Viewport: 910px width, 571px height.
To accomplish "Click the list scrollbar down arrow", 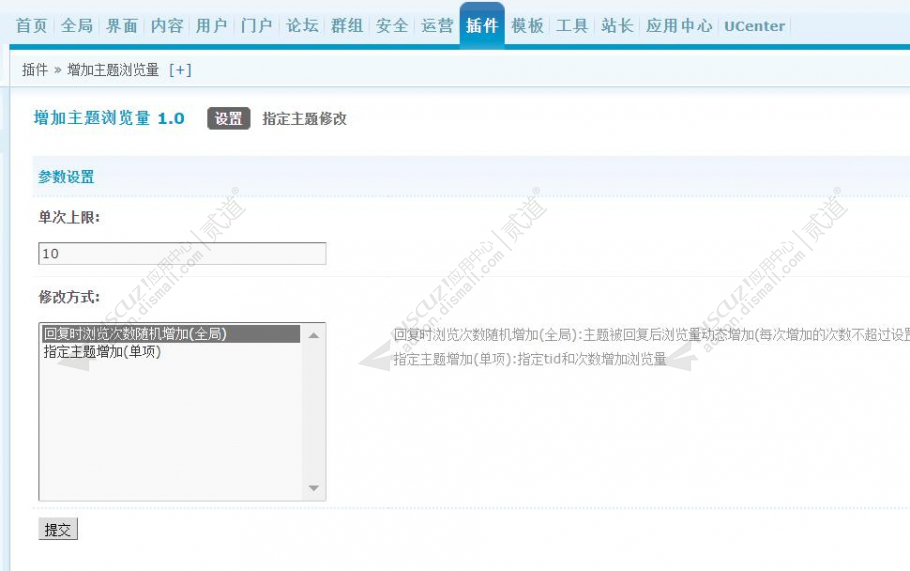I will 314,488.
